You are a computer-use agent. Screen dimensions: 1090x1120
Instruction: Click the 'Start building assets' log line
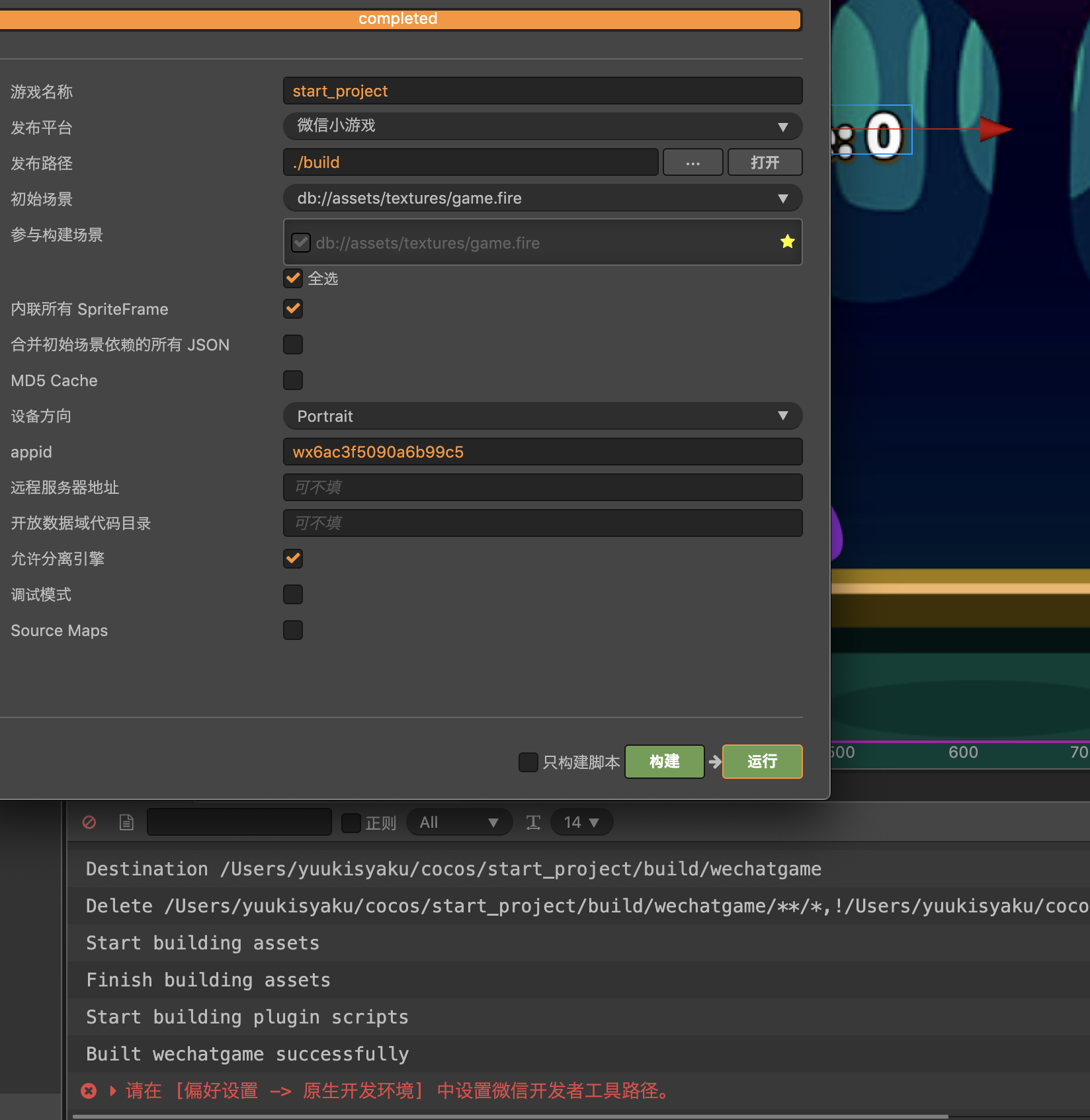(x=578, y=943)
